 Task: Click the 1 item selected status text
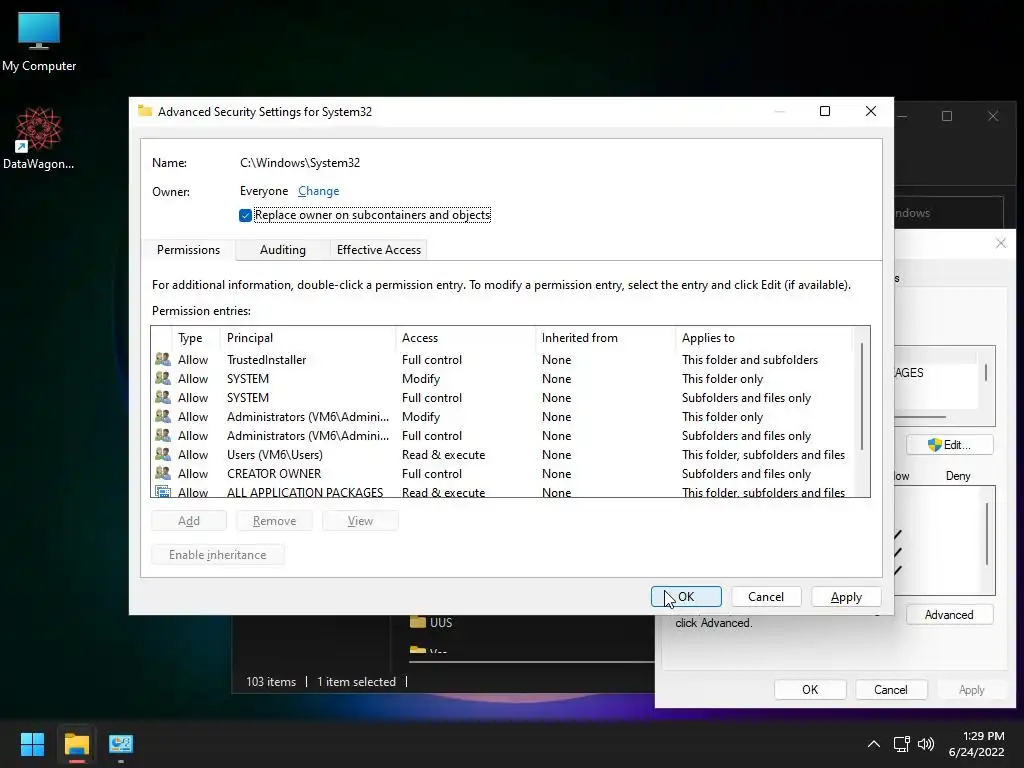coord(357,681)
